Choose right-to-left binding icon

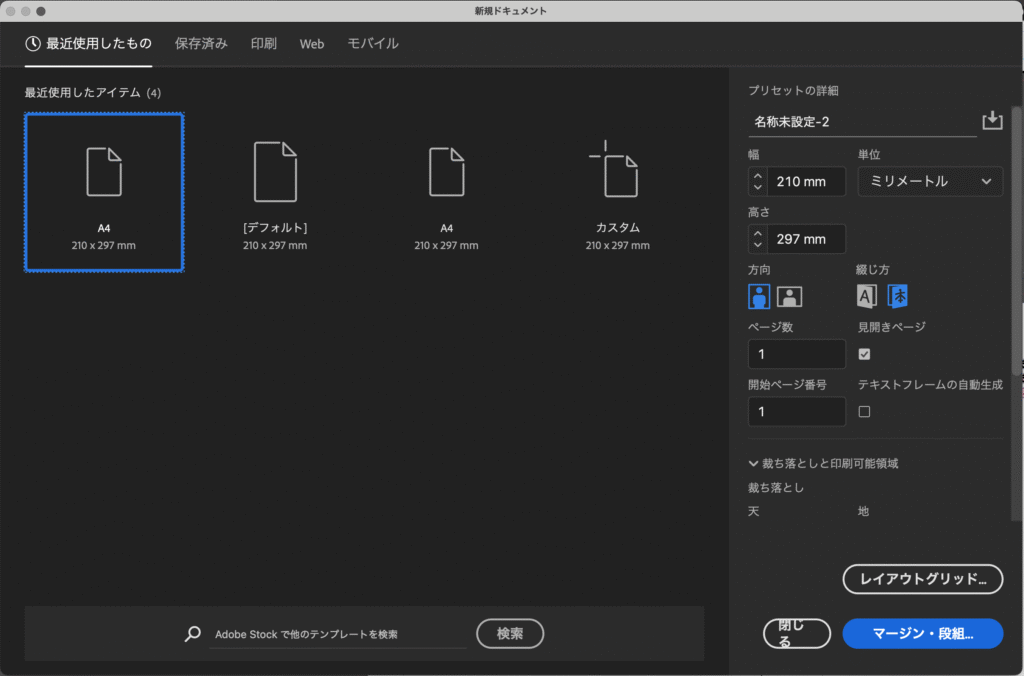(897, 296)
